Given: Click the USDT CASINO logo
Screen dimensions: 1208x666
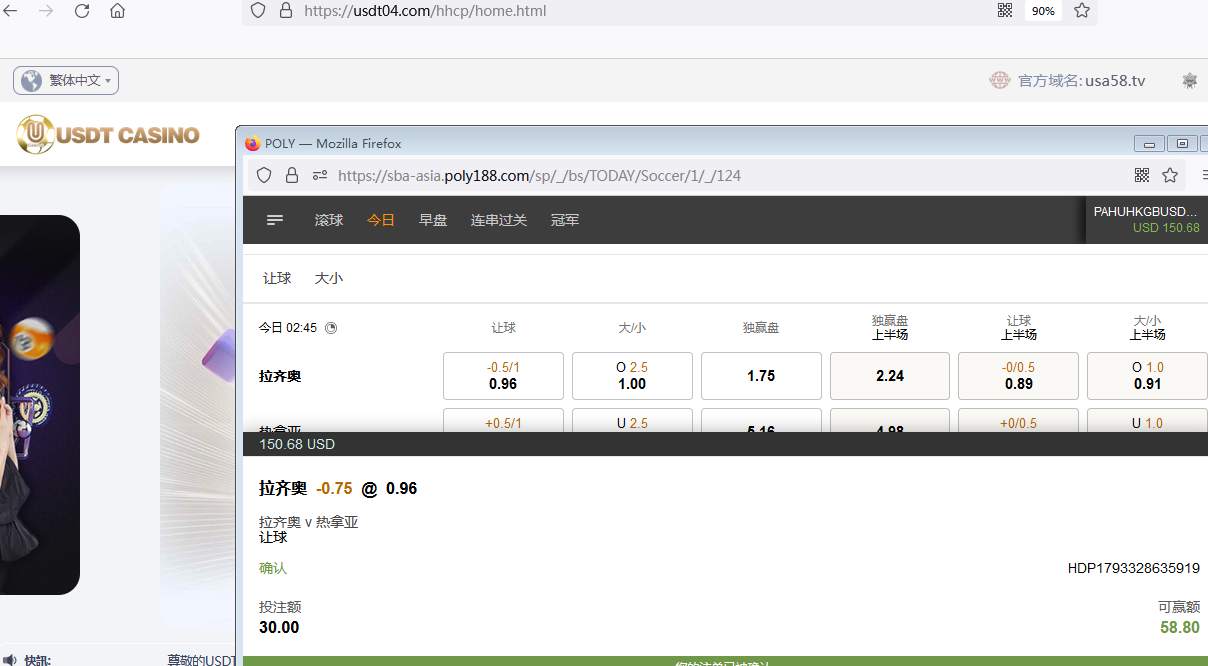Looking at the screenshot, I should (108, 134).
